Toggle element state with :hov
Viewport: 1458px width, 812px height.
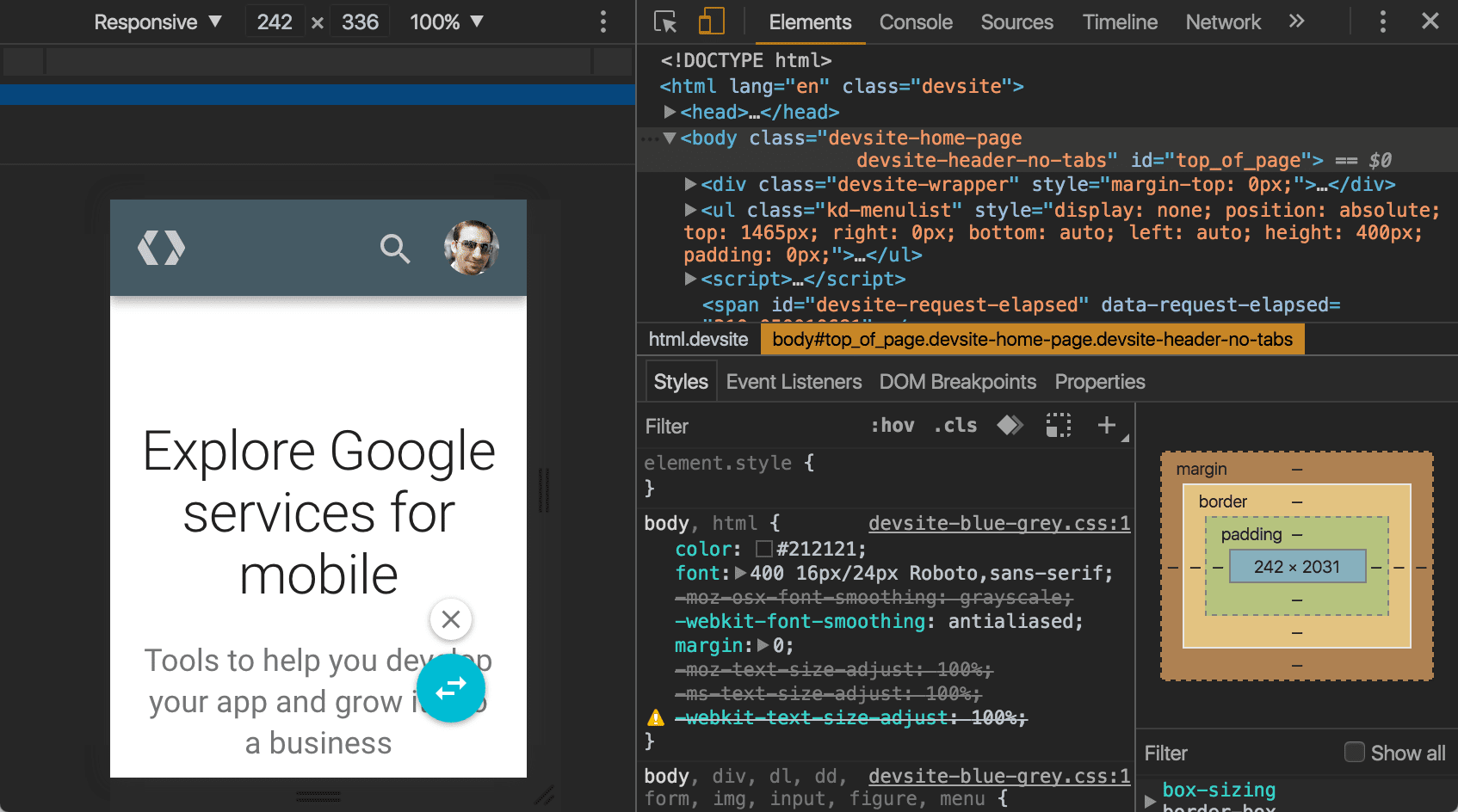coord(892,424)
